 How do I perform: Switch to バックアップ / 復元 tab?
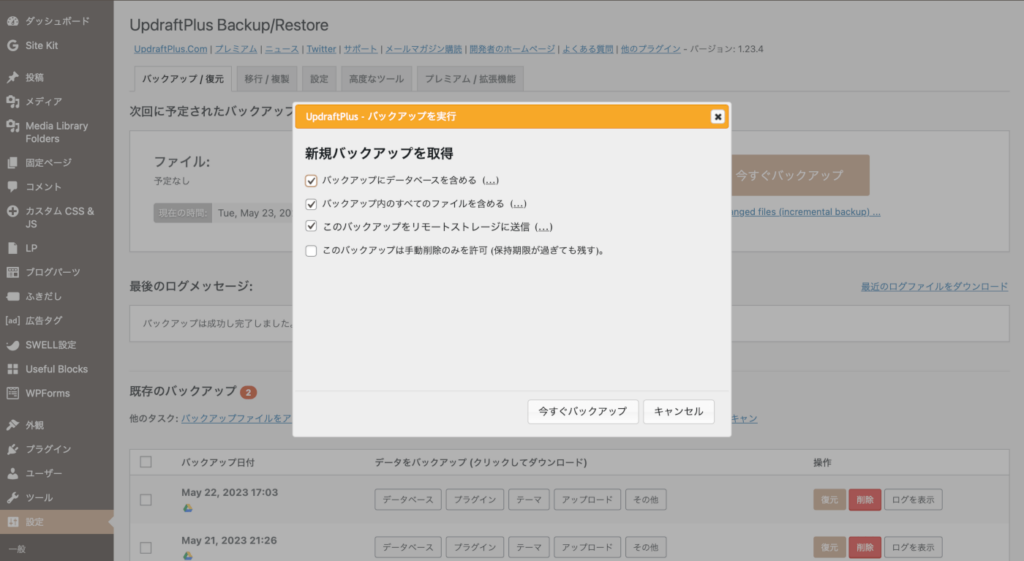pyautogui.click(x=183, y=79)
